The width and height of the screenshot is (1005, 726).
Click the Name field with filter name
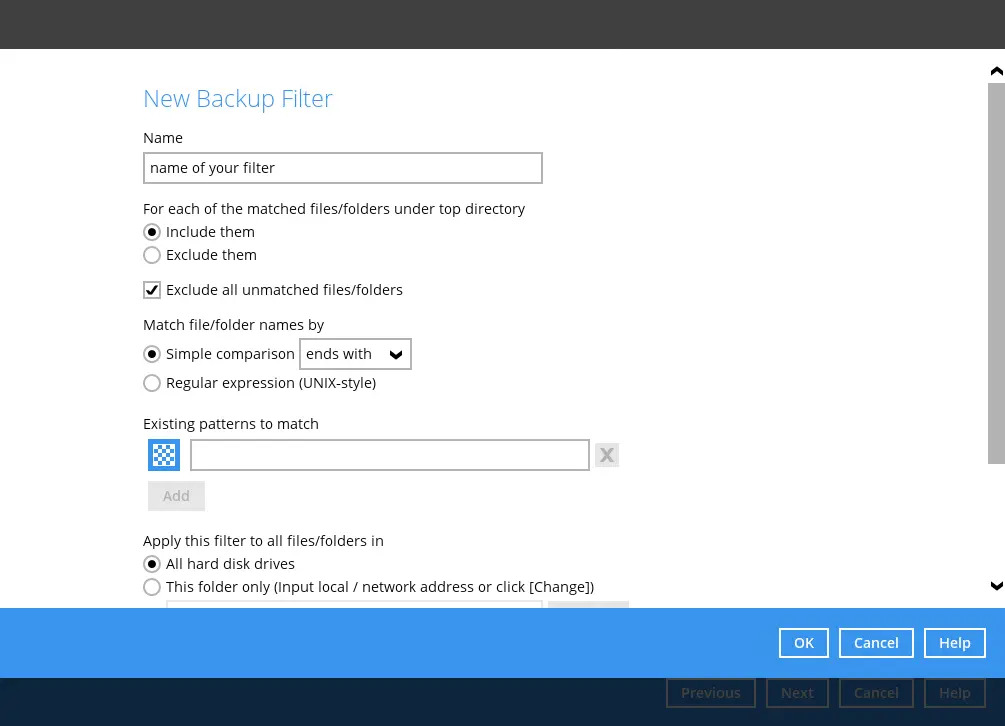[x=342, y=168]
